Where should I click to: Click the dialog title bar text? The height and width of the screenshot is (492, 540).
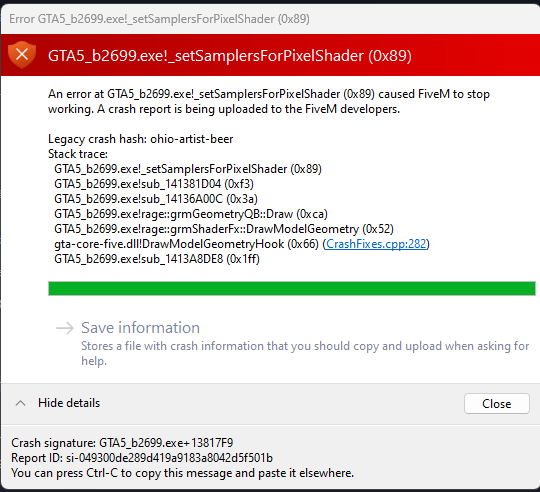click(x=159, y=19)
